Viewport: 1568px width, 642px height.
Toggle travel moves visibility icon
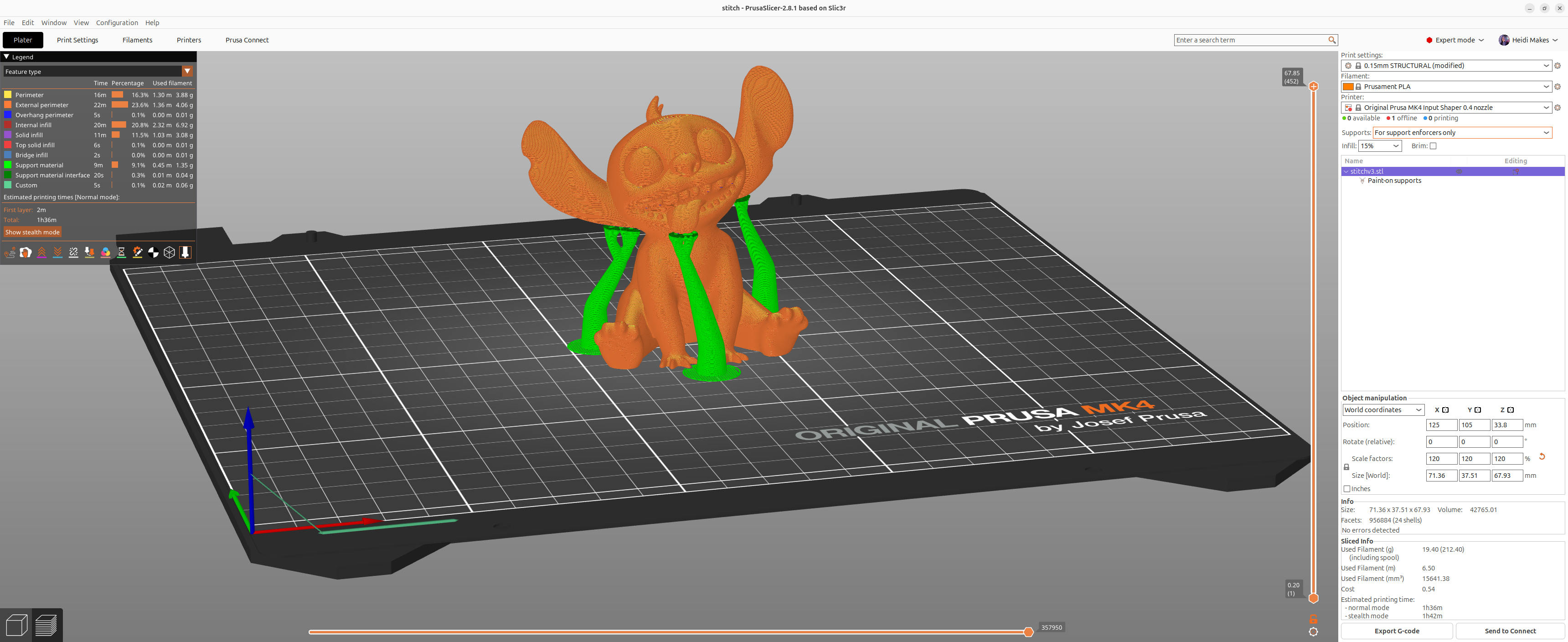(10, 252)
